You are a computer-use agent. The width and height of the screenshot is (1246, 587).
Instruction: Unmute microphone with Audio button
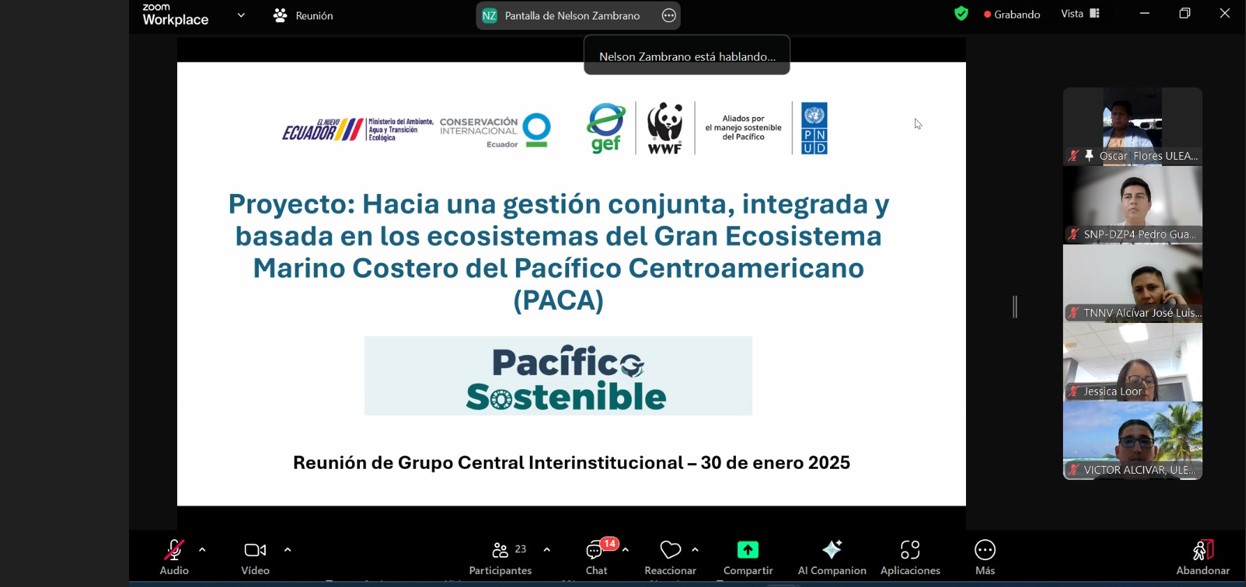pyautogui.click(x=174, y=556)
